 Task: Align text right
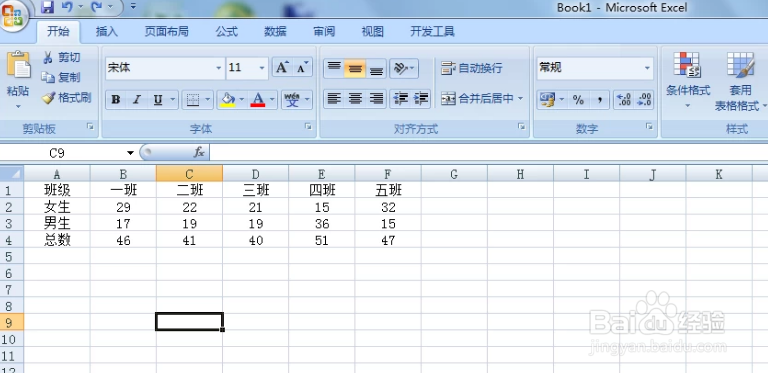click(x=376, y=99)
